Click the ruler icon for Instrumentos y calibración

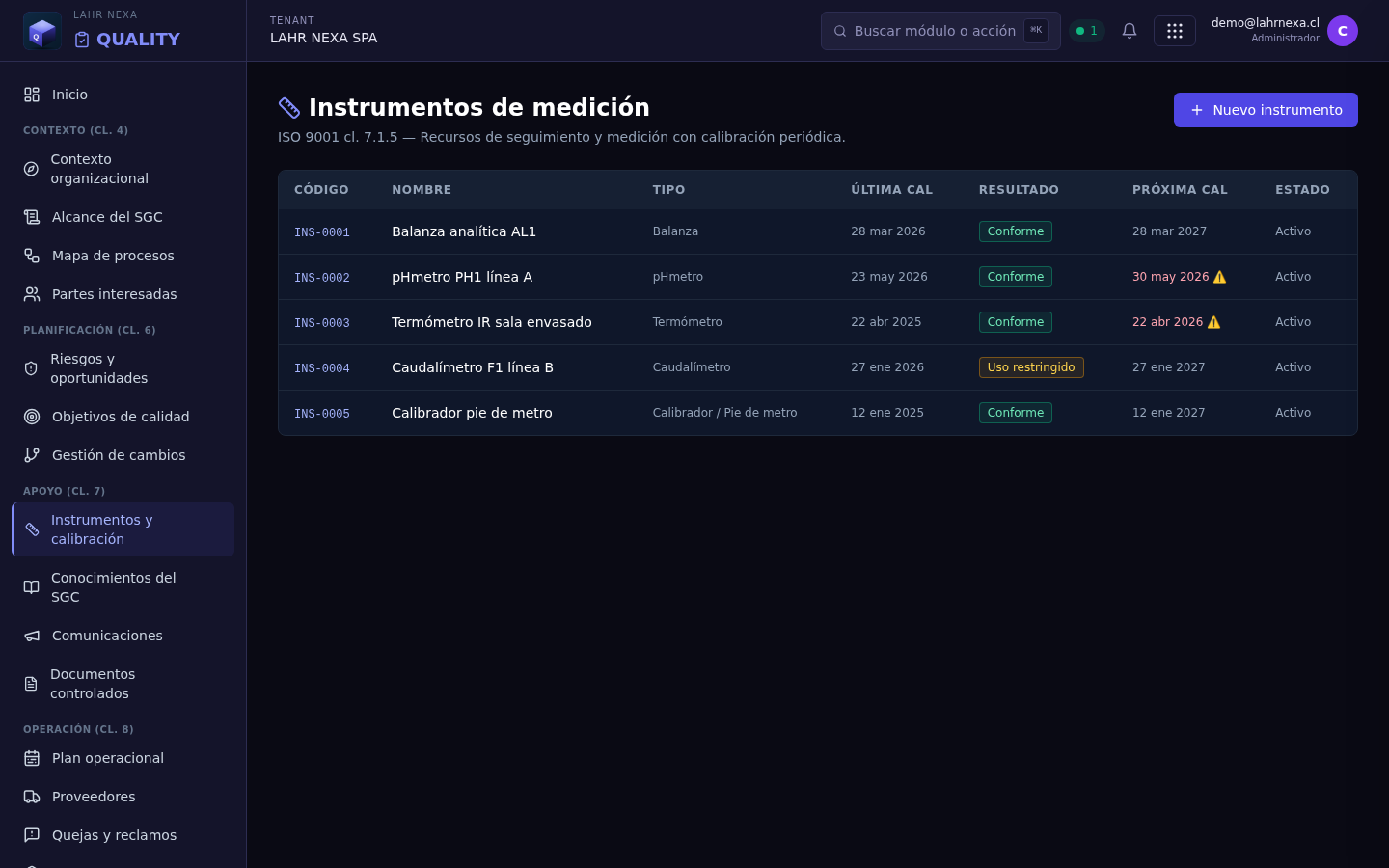pyautogui.click(x=32, y=529)
